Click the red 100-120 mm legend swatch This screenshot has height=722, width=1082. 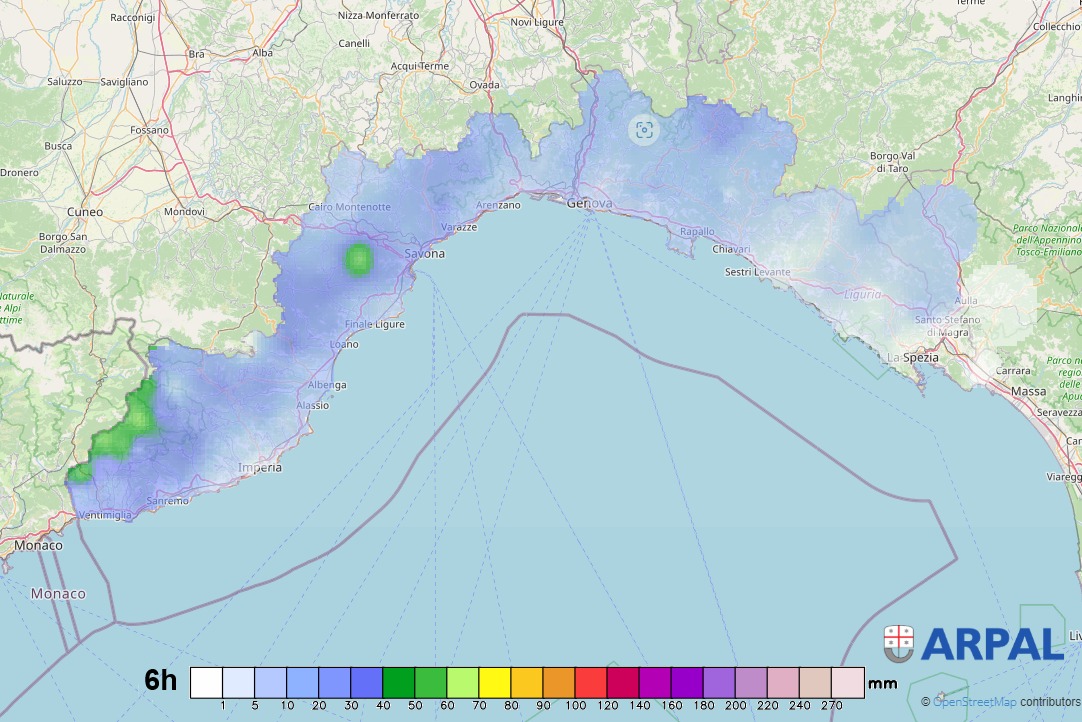point(591,682)
